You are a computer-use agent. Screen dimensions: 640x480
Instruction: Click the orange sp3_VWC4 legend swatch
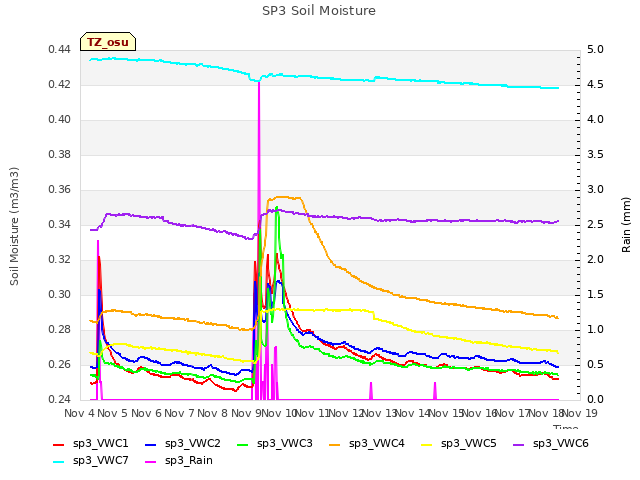(335, 444)
